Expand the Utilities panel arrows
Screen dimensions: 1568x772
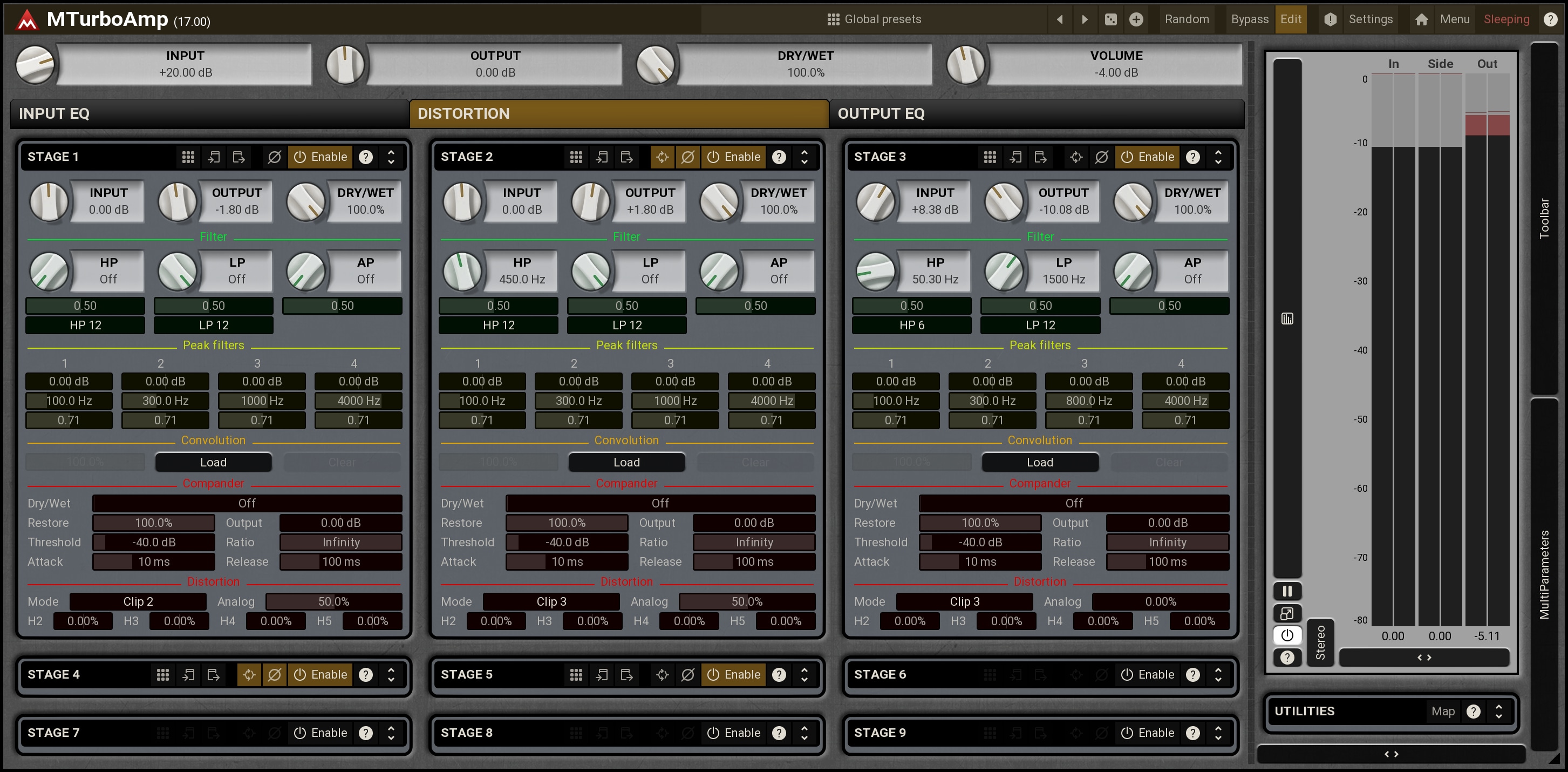pyautogui.click(x=1498, y=711)
